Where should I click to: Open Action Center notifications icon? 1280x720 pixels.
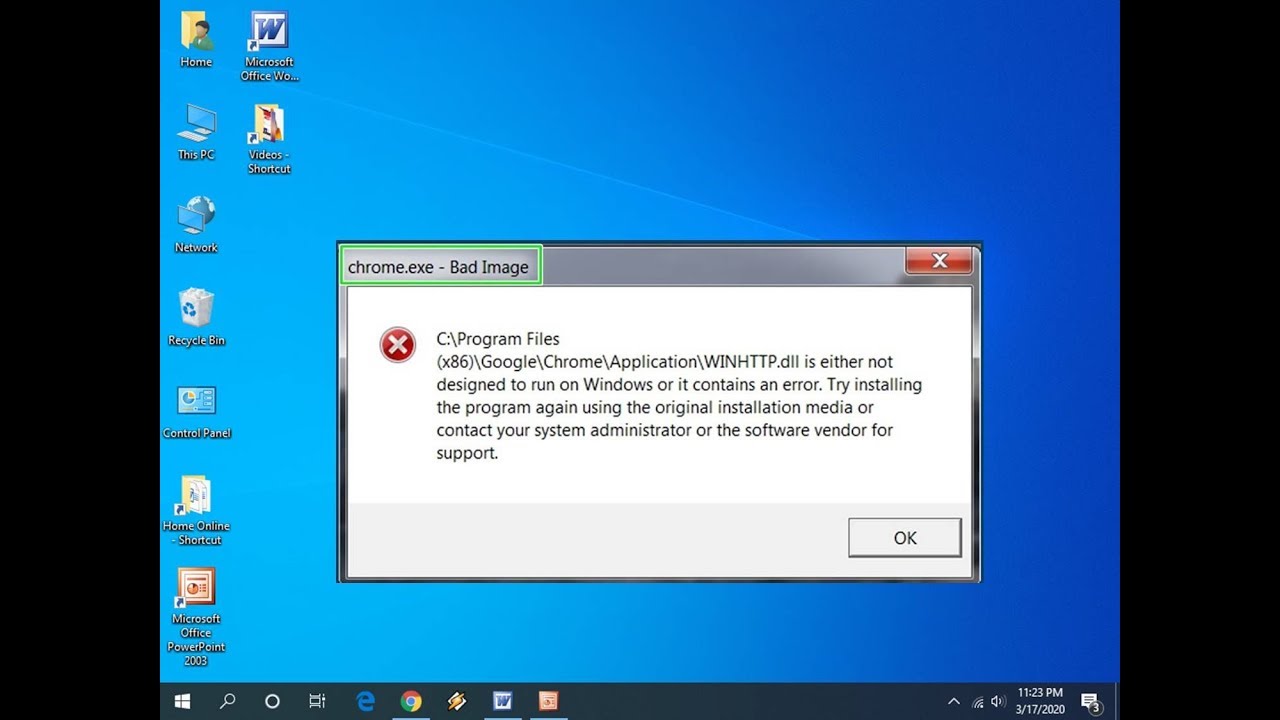(x=1091, y=702)
